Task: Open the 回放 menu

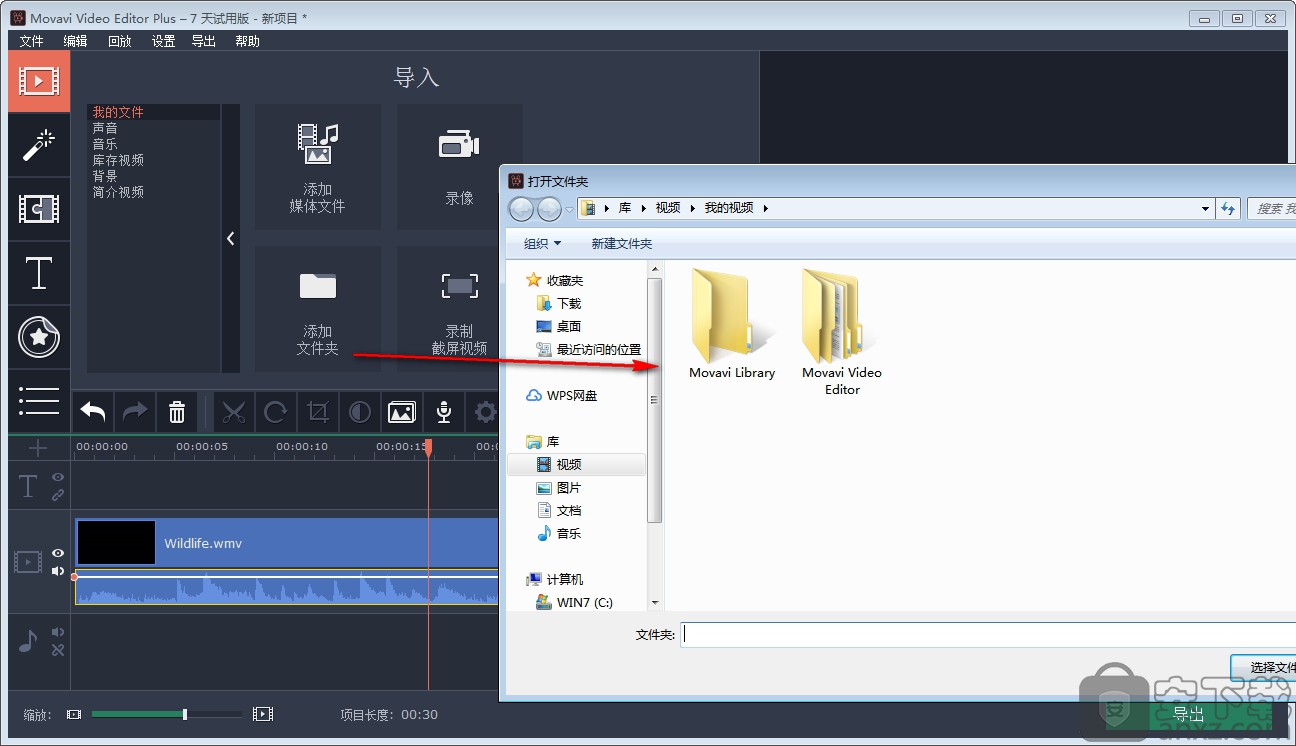Action: (x=120, y=41)
